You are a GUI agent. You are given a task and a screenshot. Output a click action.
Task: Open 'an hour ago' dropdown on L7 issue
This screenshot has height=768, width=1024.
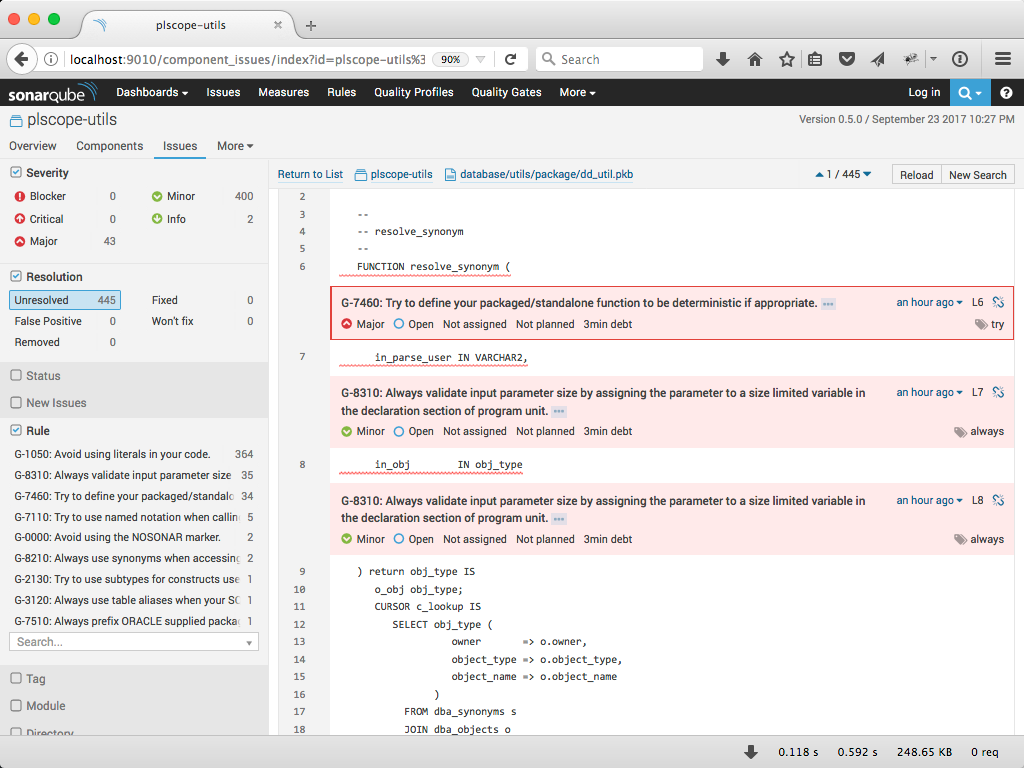tap(929, 392)
